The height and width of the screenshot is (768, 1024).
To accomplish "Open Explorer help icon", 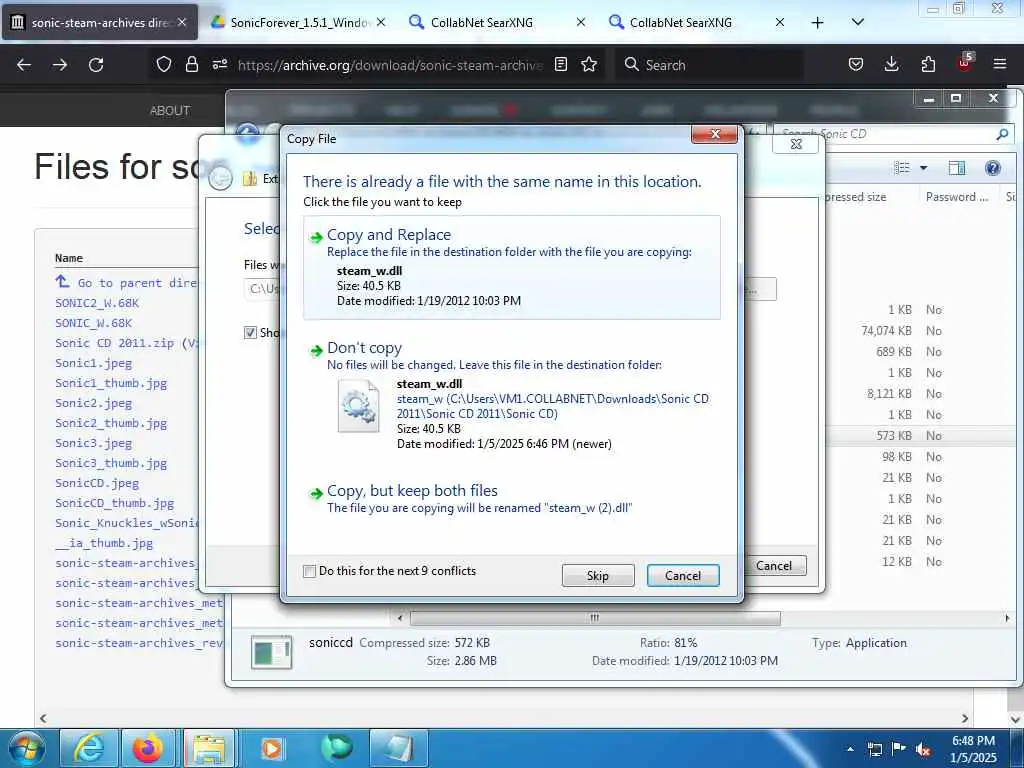I will coord(993,168).
